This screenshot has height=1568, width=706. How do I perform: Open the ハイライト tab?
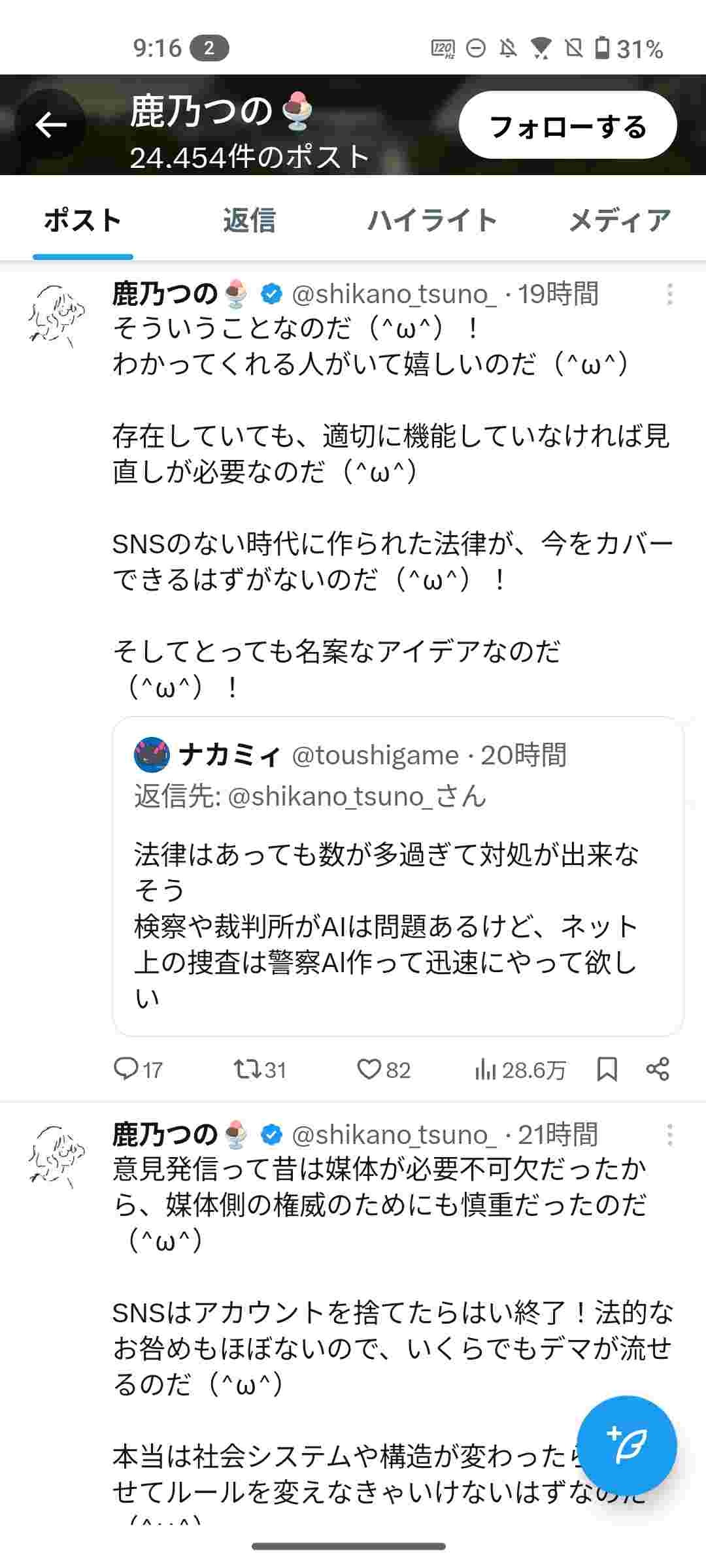pos(432,221)
